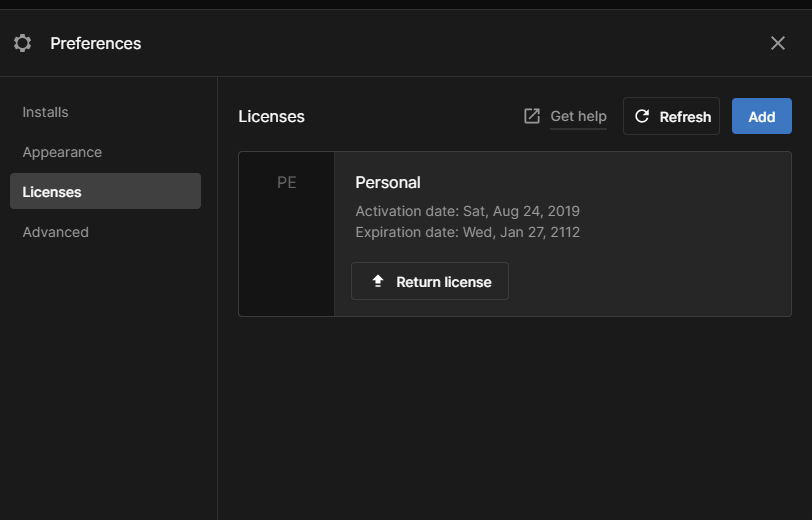Screen dimensions: 812x520
Task: Switch to the Appearance section
Action: click(x=62, y=152)
